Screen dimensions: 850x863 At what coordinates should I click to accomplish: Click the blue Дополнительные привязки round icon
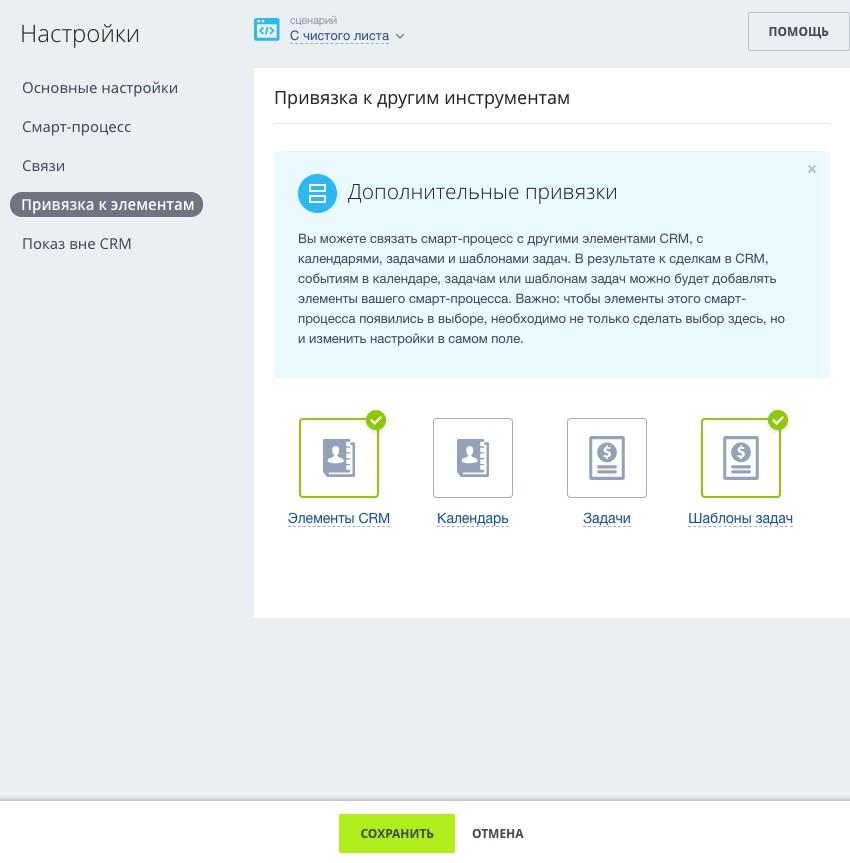point(317,193)
